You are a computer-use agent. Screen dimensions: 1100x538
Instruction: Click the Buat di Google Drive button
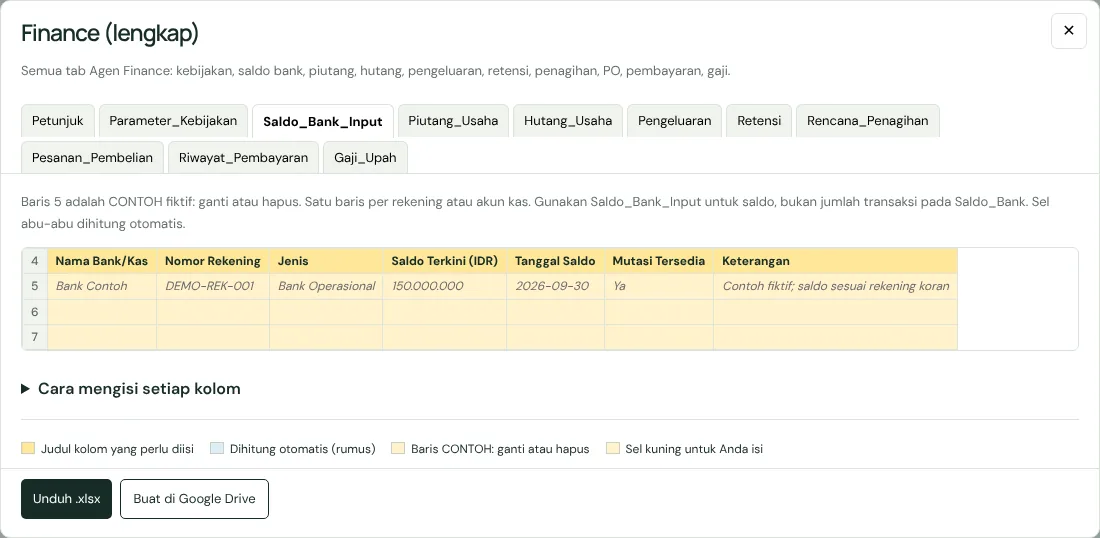[194, 499]
